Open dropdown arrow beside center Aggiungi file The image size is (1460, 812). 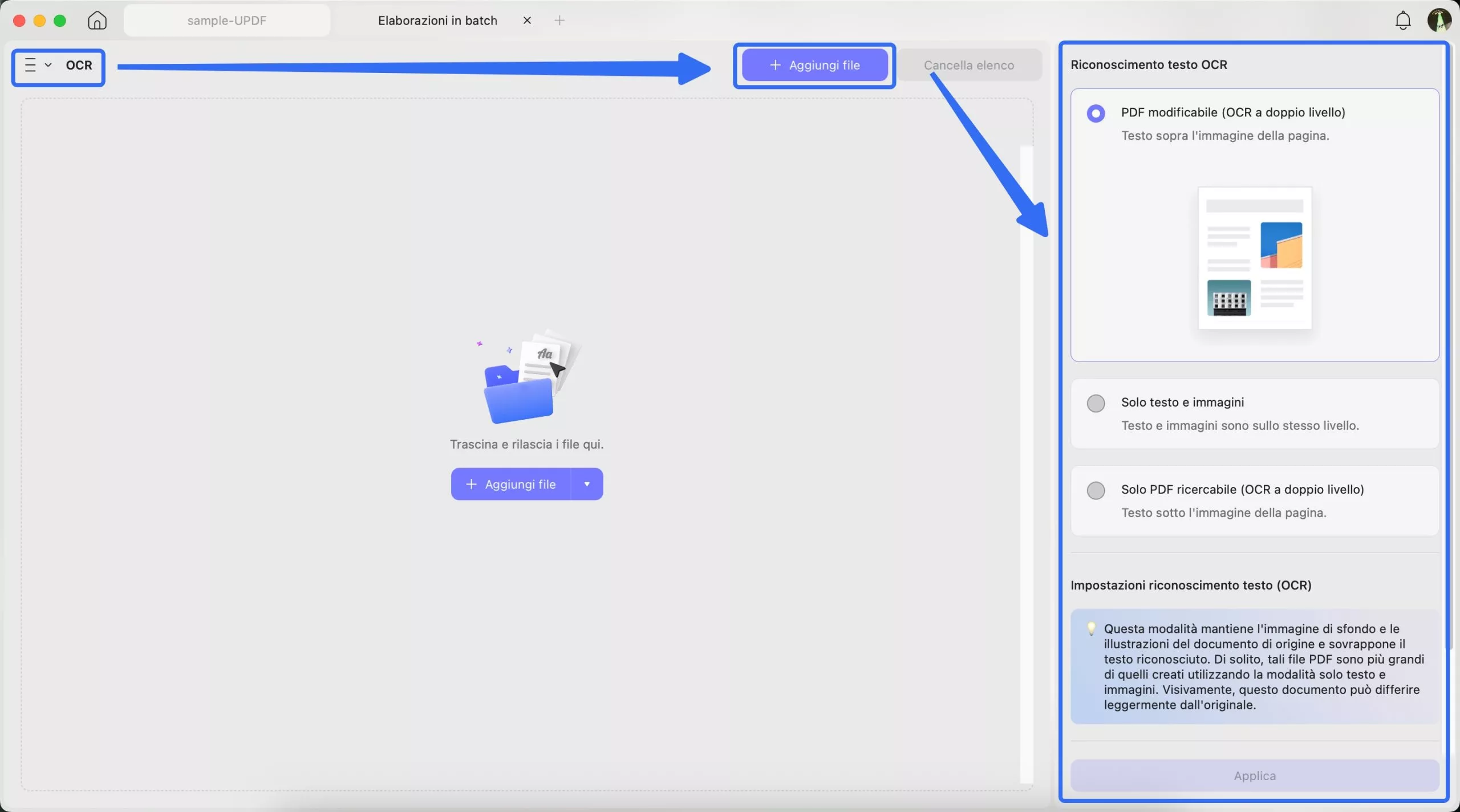587,484
